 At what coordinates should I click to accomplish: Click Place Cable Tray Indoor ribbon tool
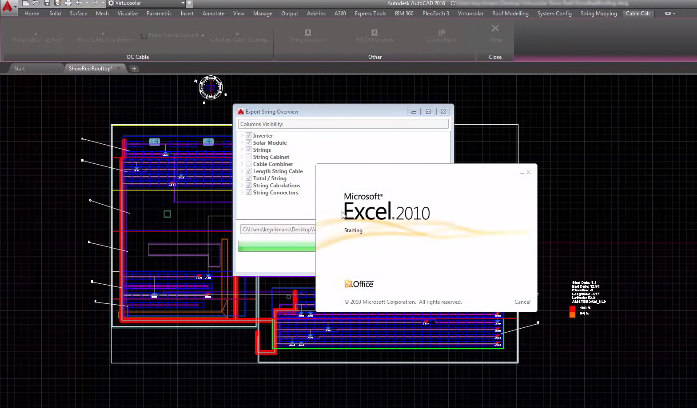104,37
